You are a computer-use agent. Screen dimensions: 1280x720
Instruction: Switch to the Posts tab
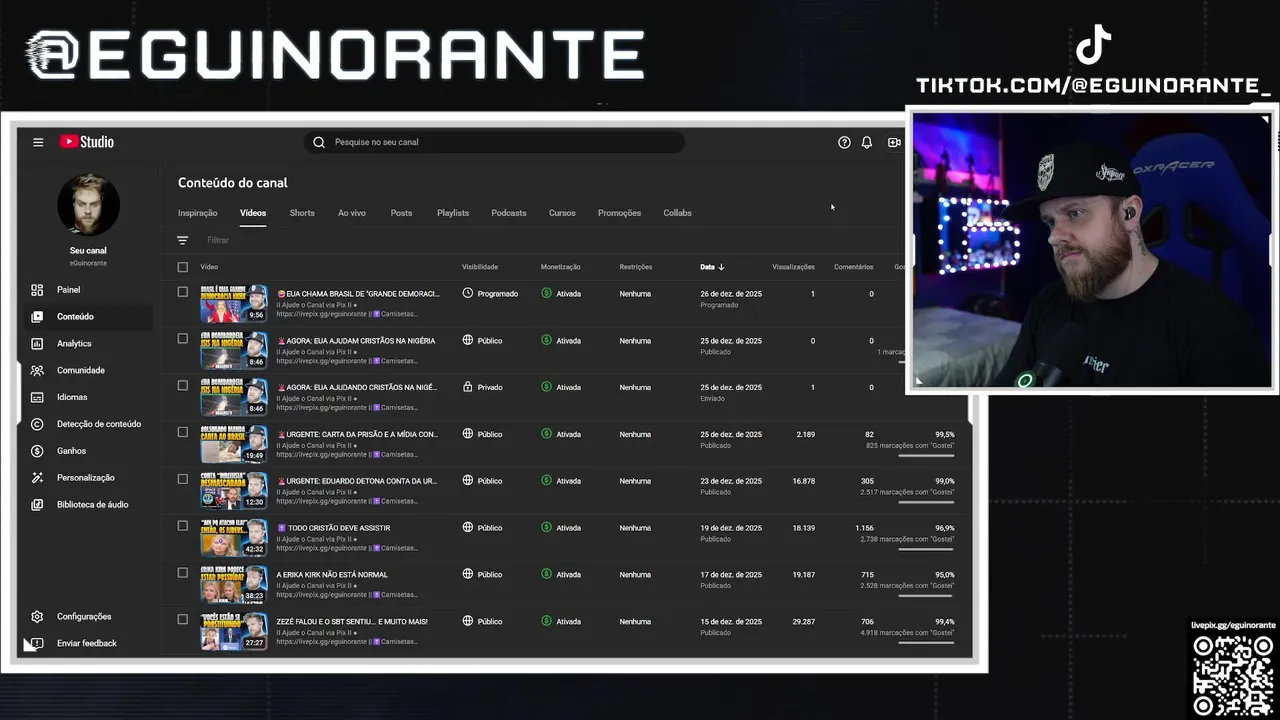tap(401, 213)
